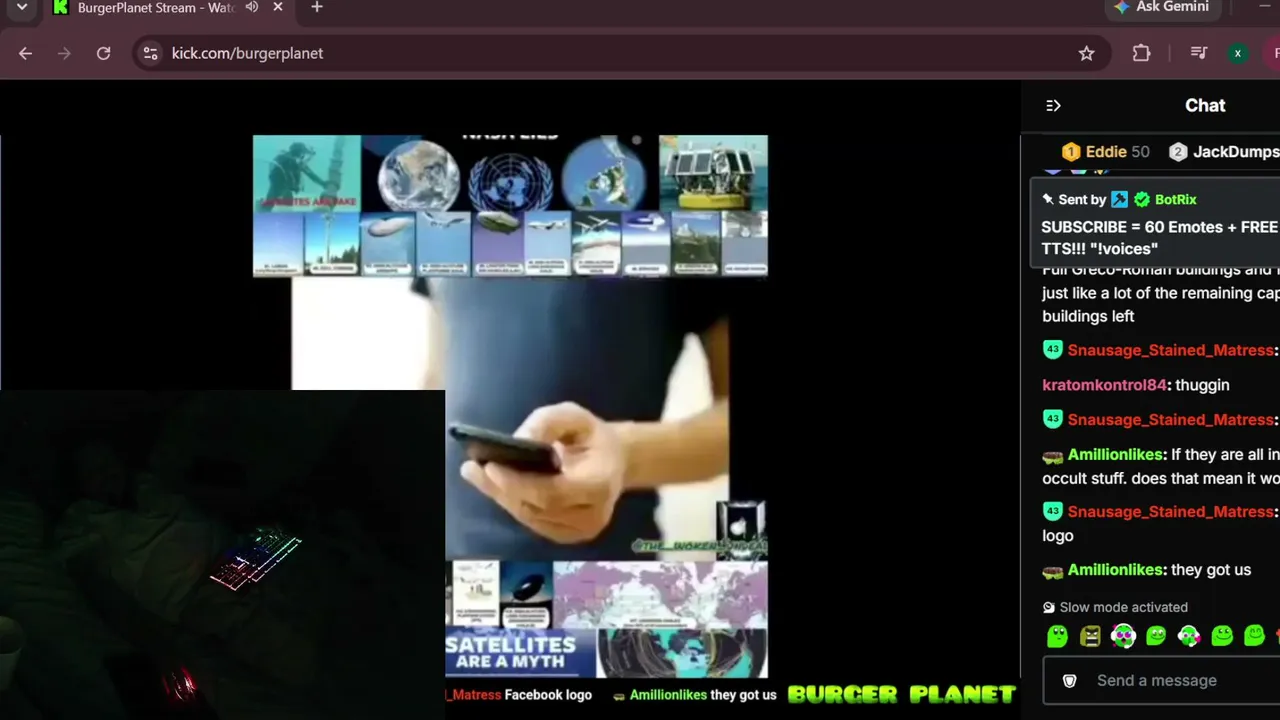Open BotRix profile from pinned message
Screen dimensions: 1280x720
tap(1175, 200)
